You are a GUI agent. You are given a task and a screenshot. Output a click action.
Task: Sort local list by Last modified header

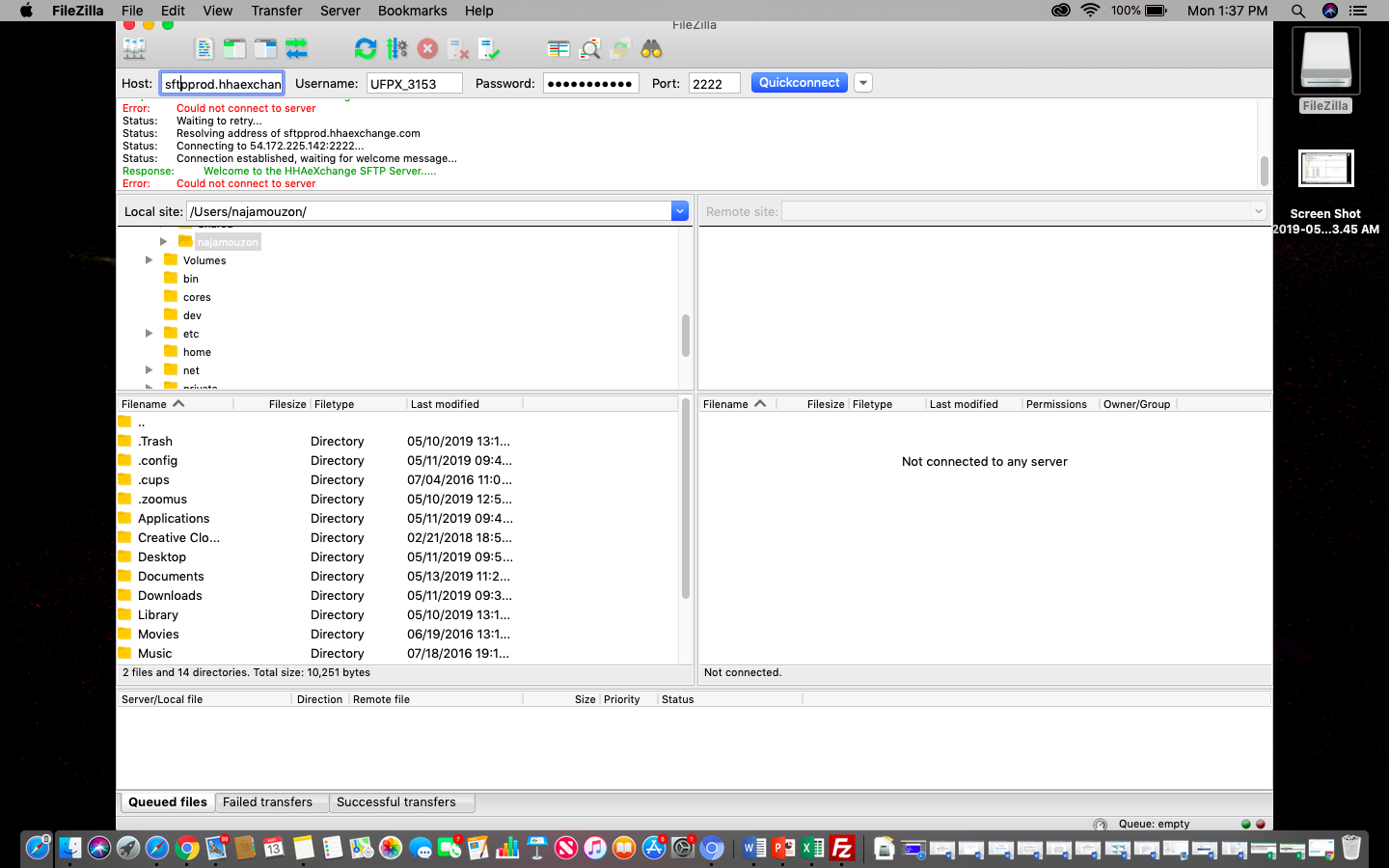pyautogui.click(x=464, y=404)
